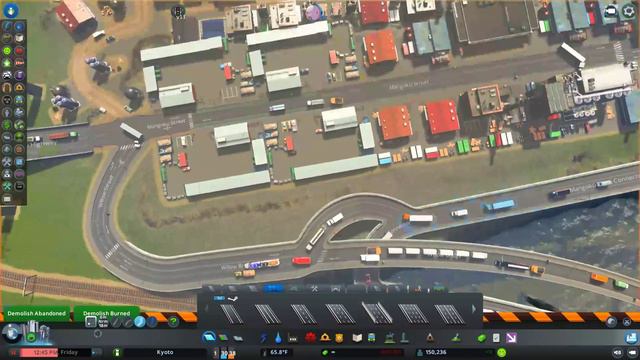This screenshot has width=640, height=360.
Task: Open the Healthcare red cross icon
Action: [x=310, y=338]
